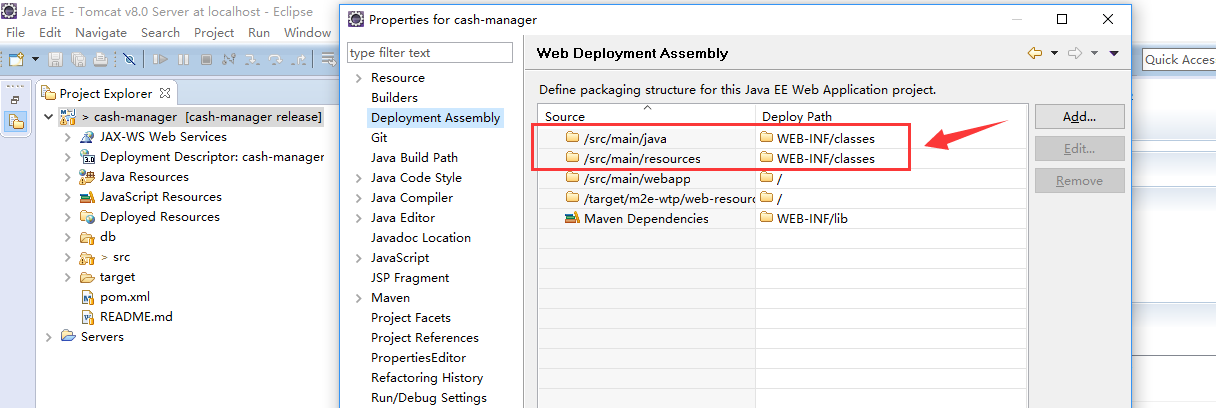Image resolution: width=1216 pixels, height=408 pixels.
Task: Expand Java Resources node
Action: point(67,177)
